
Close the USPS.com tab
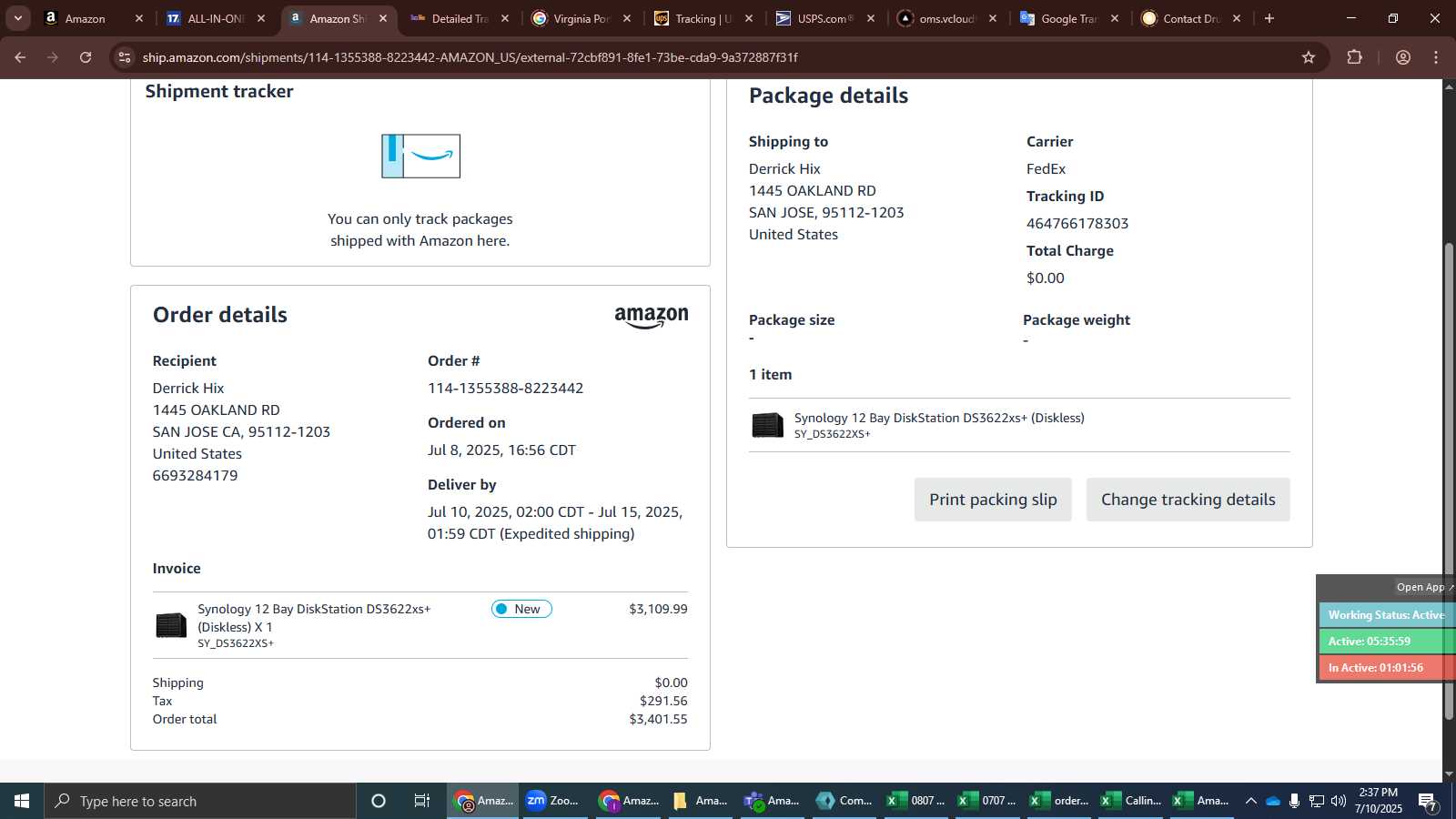coord(871,18)
